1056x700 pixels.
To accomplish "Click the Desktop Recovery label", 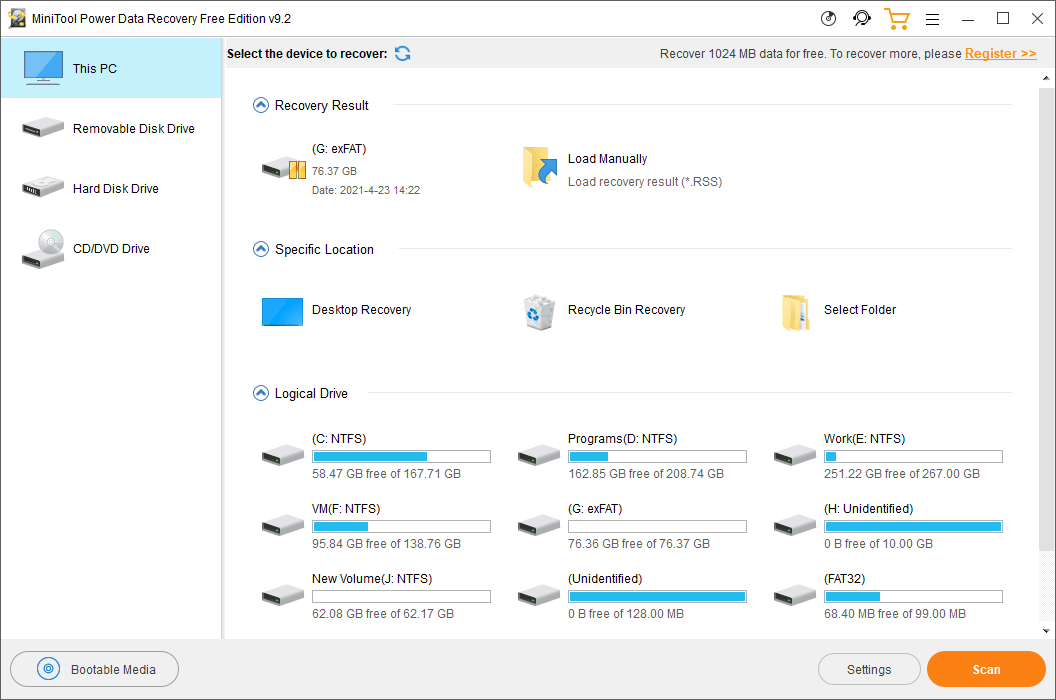I will click(361, 309).
